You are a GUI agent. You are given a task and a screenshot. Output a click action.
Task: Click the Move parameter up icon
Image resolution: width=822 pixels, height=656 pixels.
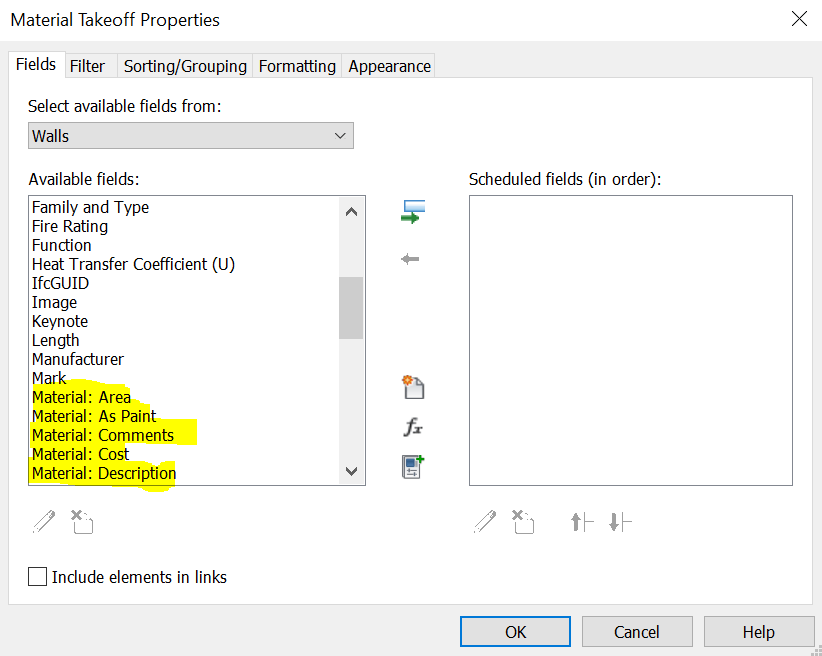pyautogui.click(x=582, y=521)
